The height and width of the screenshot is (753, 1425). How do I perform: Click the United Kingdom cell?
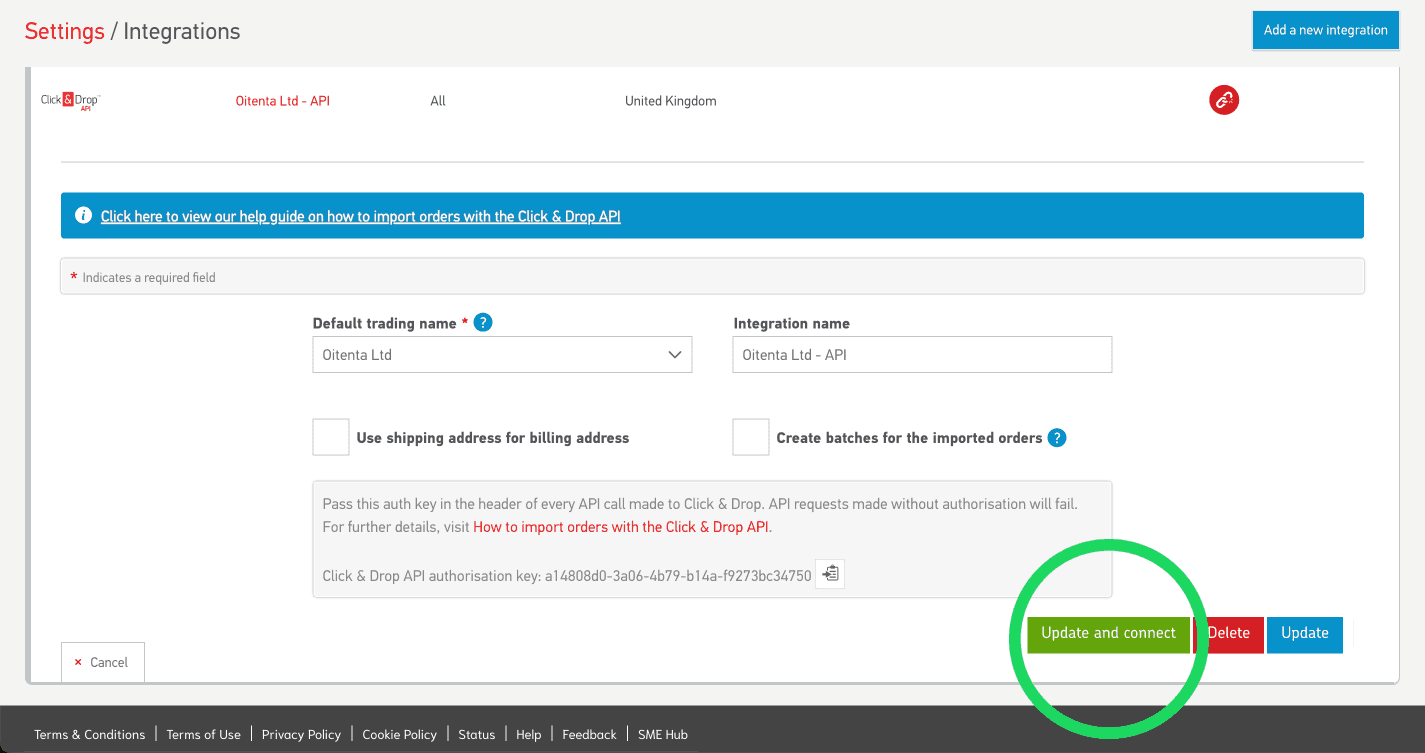pyautogui.click(x=671, y=101)
